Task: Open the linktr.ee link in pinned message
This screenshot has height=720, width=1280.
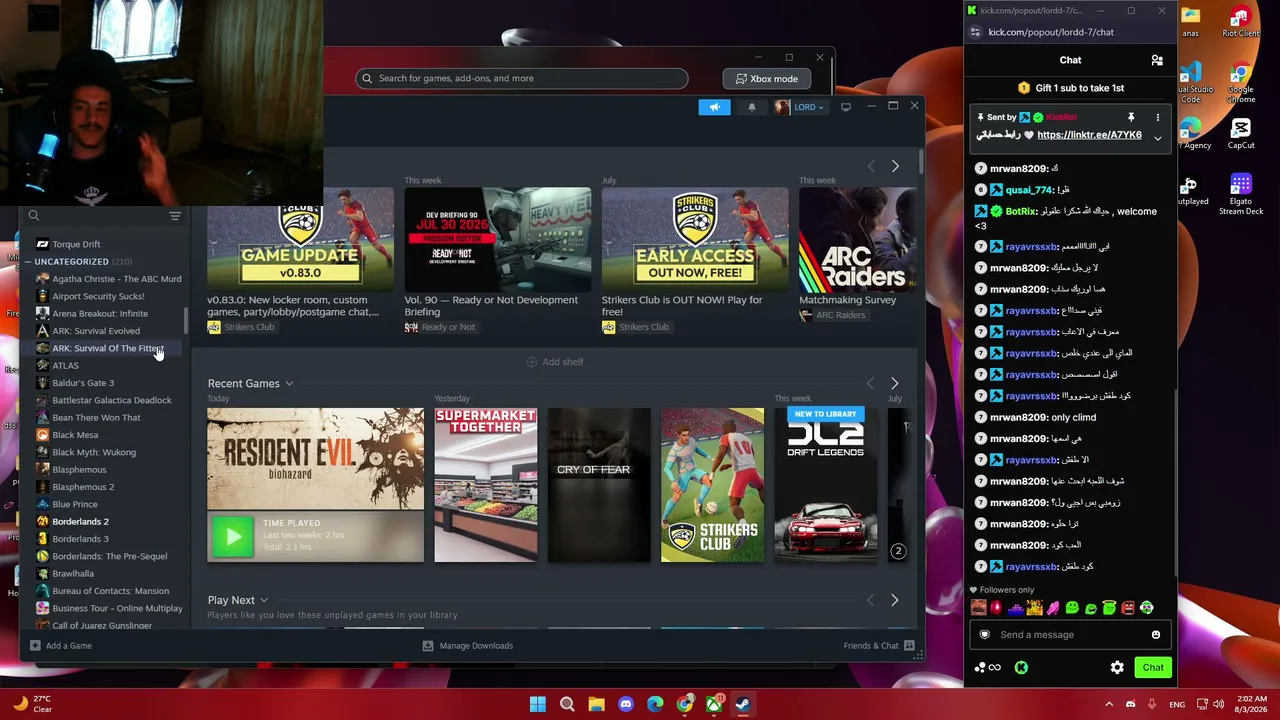Action: (x=1089, y=135)
